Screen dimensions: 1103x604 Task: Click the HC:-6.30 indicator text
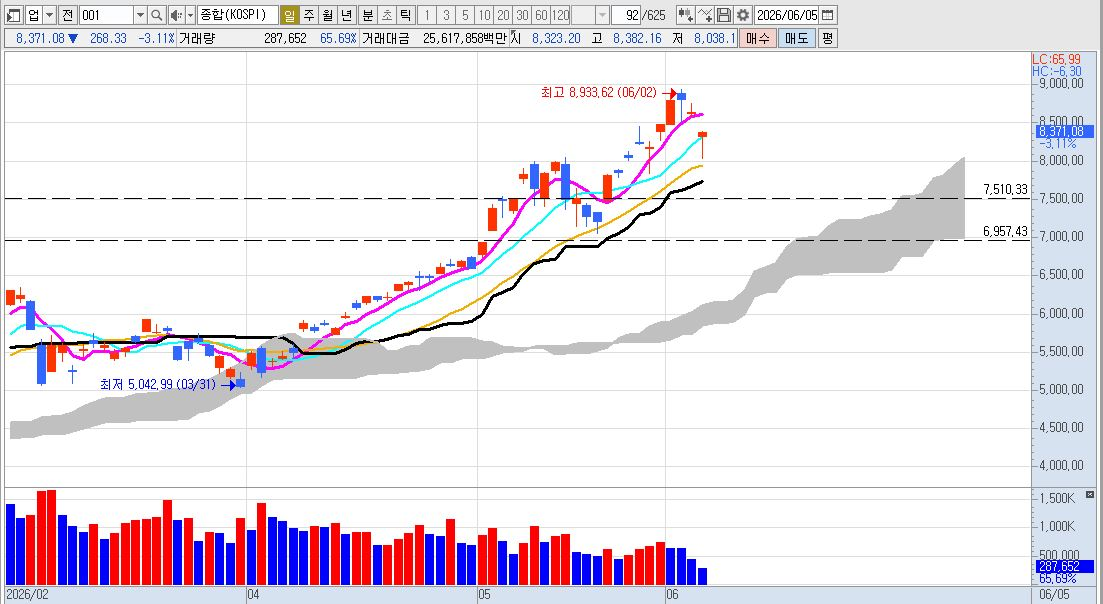(1056, 71)
